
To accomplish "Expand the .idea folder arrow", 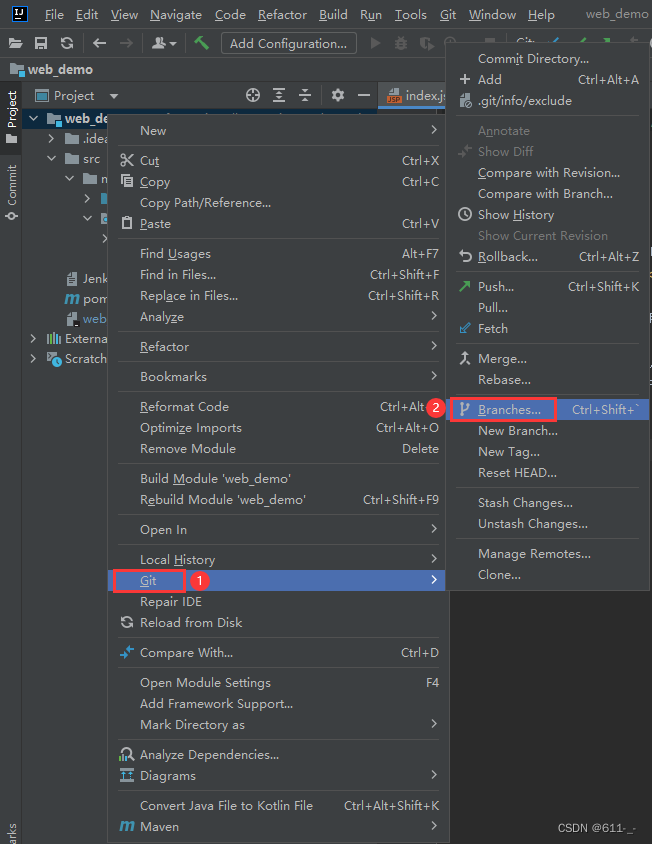I will [x=51, y=139].
